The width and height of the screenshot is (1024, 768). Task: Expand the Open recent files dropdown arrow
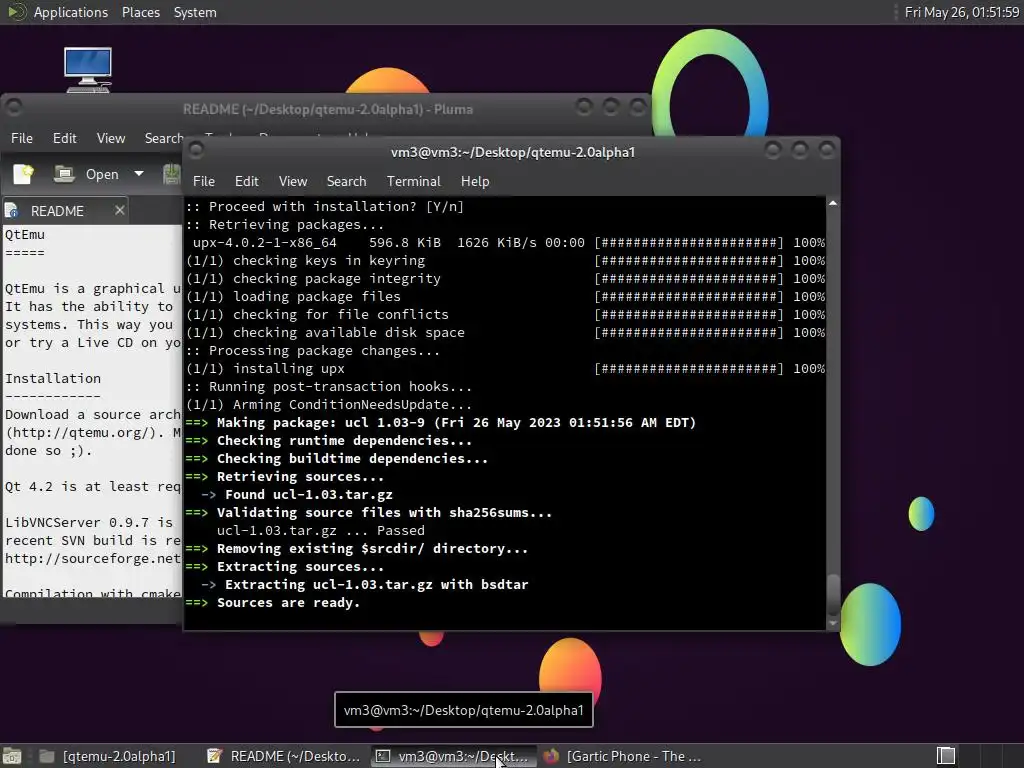[138, 174]
